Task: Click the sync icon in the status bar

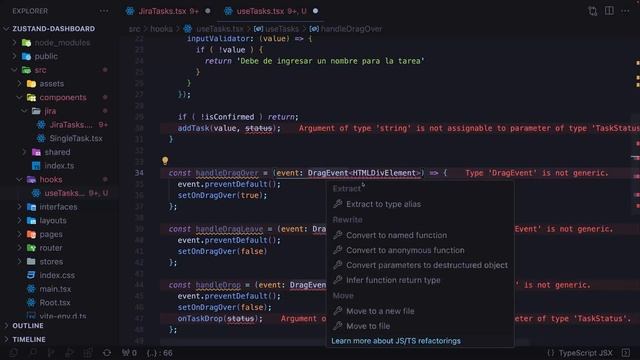Action: click(x=107, y=353)
